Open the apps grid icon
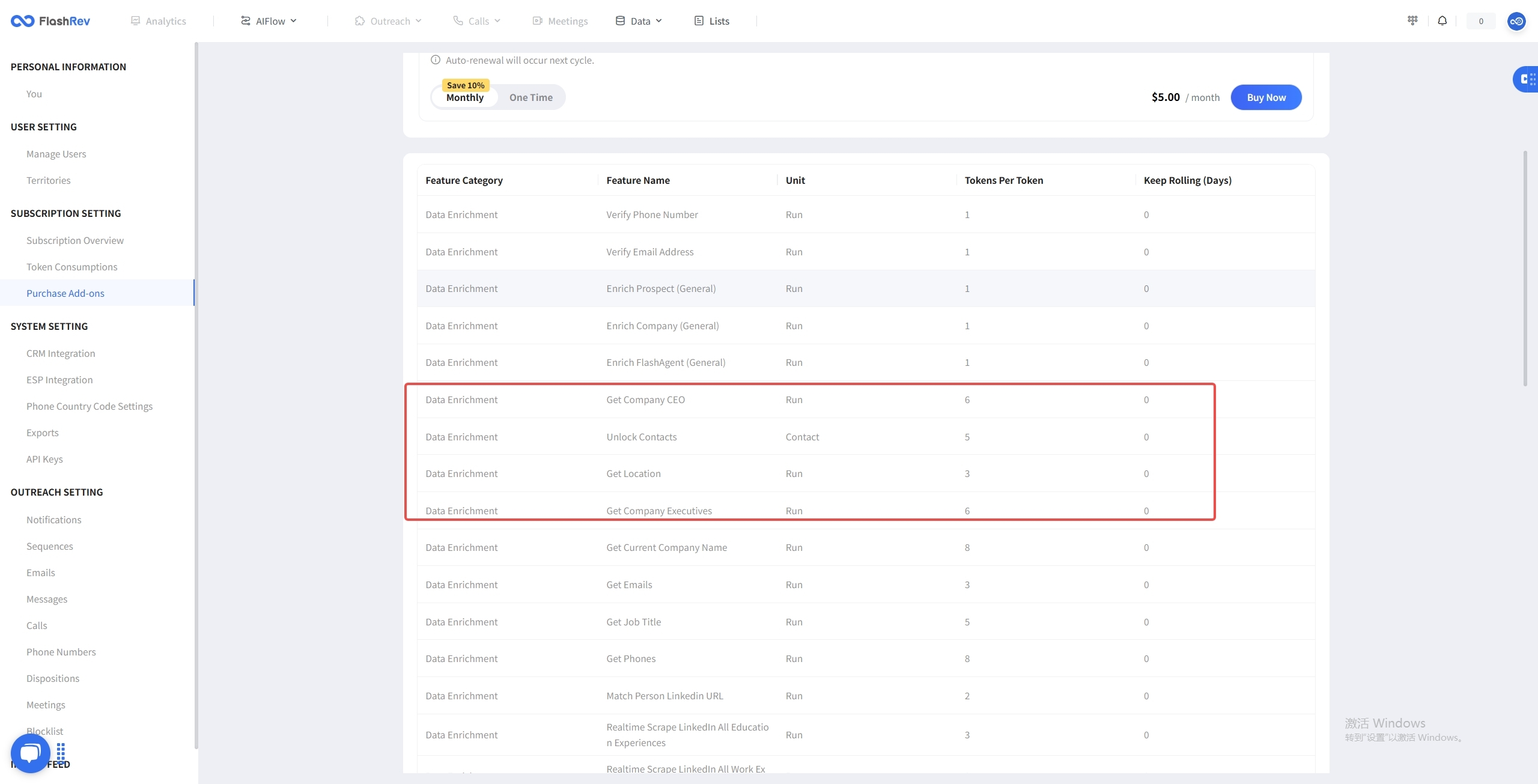The height and width of the screenshot is (784, 1538). 1412,20
